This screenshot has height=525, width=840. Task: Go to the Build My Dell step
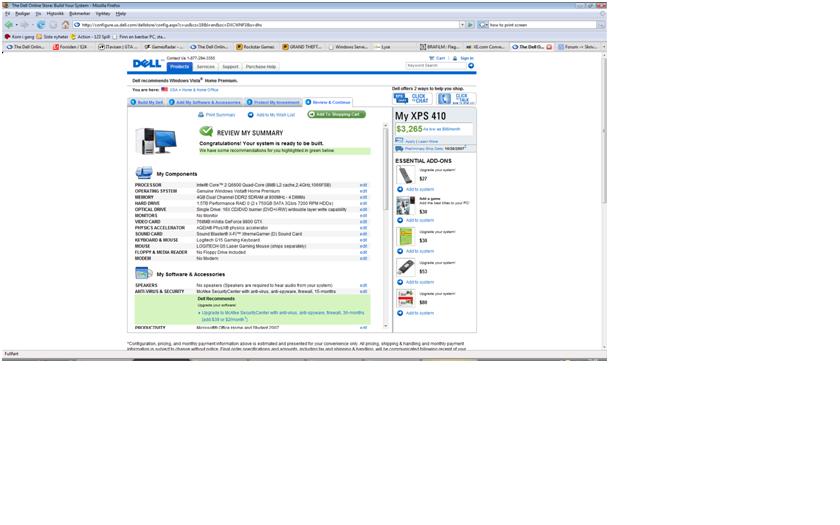[x=147, y=102]
